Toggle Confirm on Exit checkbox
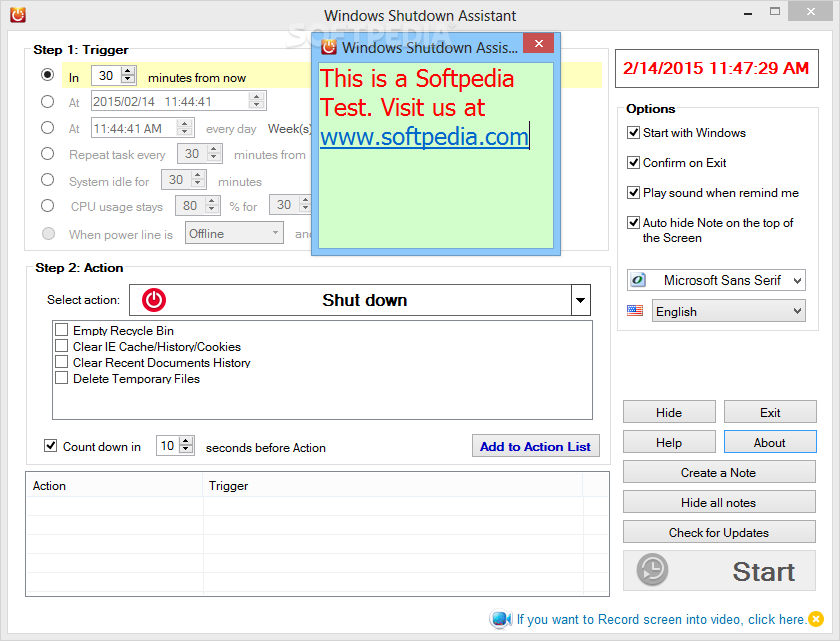This screenshot has width=840, height=641. [633, 162]
